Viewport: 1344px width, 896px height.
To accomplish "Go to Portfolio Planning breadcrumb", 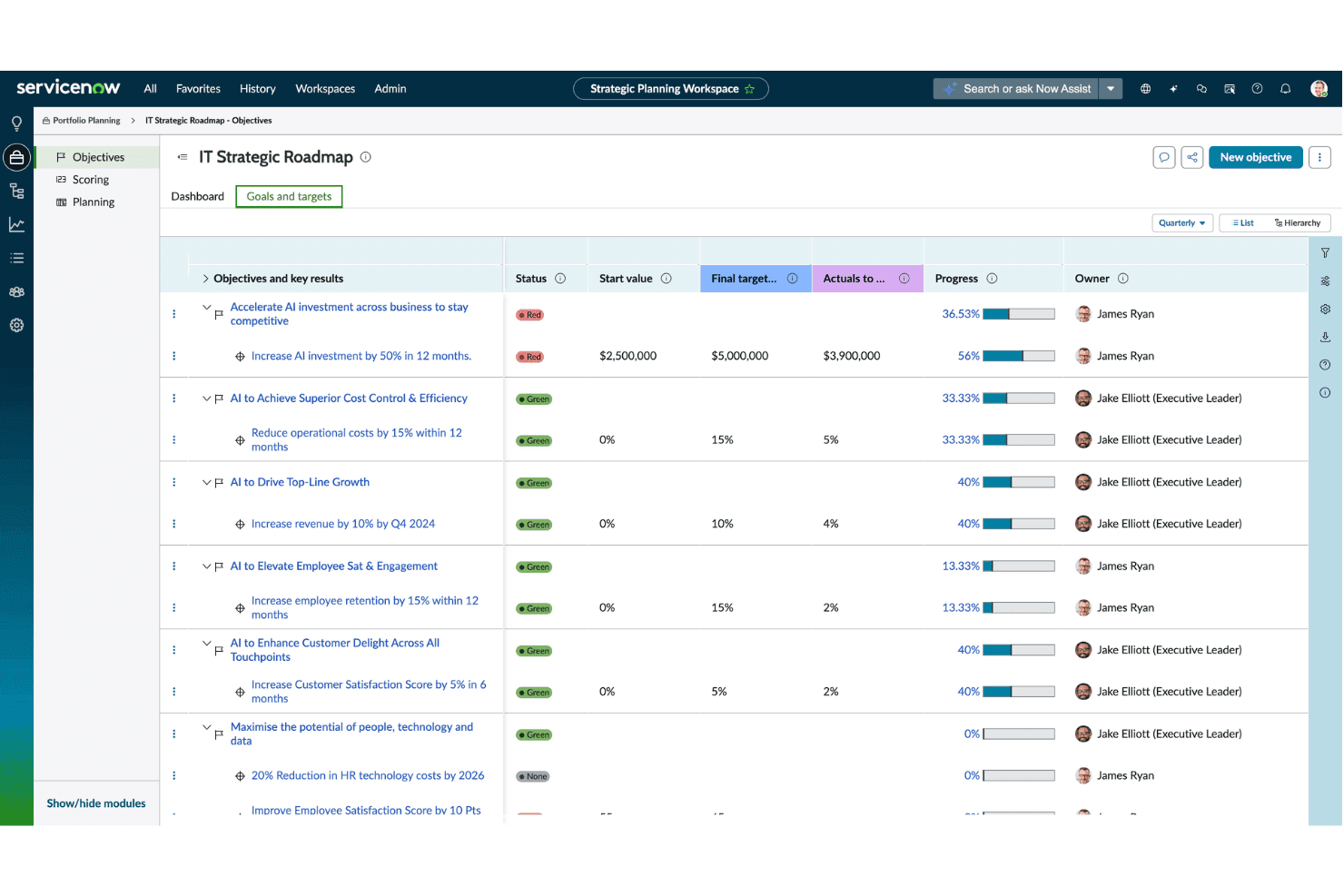I will (86, 121).
